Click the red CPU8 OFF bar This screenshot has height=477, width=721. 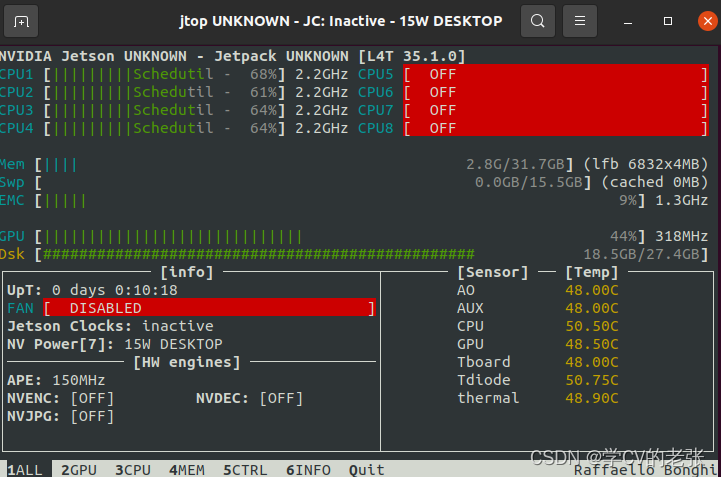(555, 128)
